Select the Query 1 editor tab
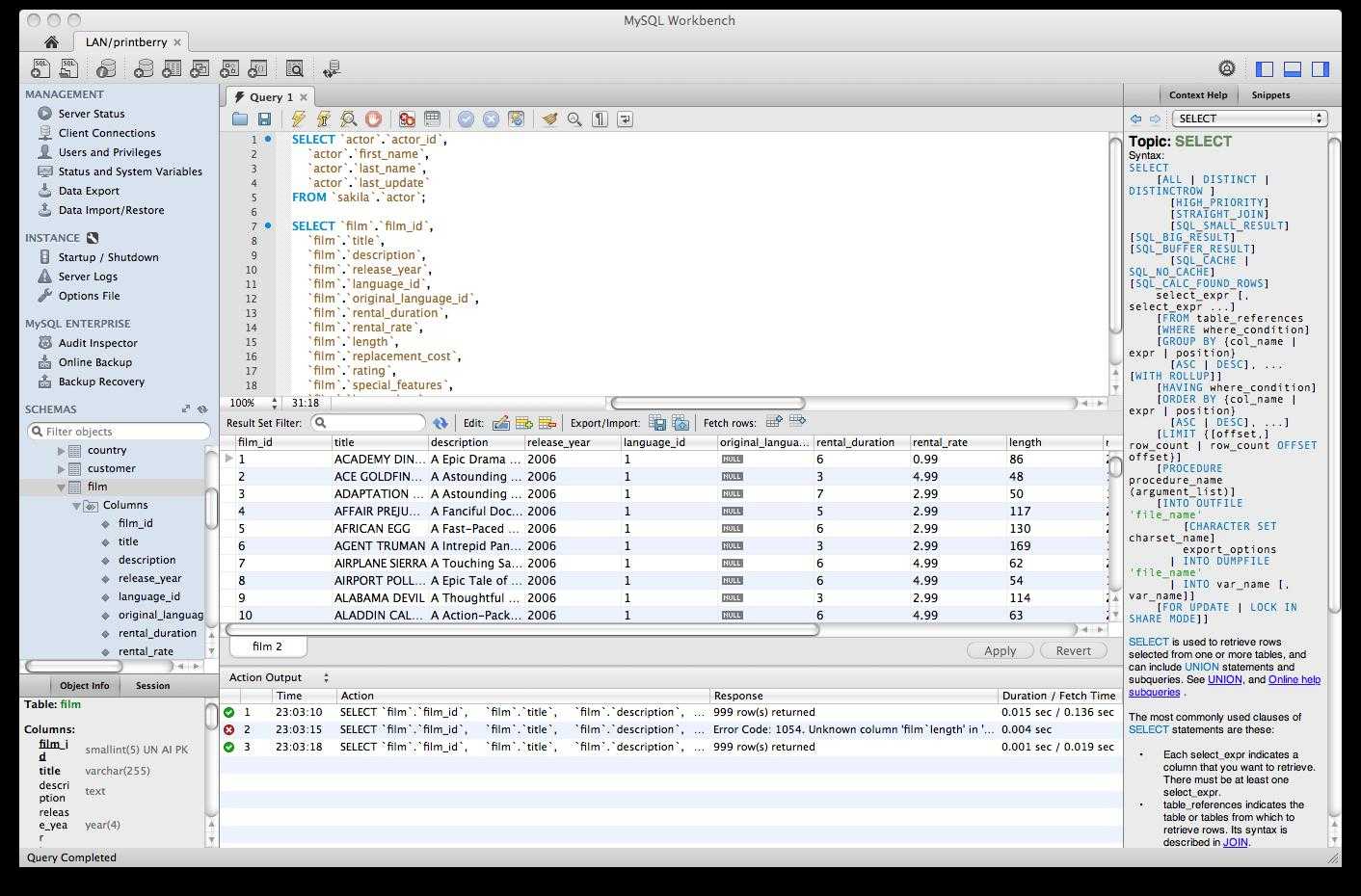Viewport: 1361px width, 896px height. [271, 96]
